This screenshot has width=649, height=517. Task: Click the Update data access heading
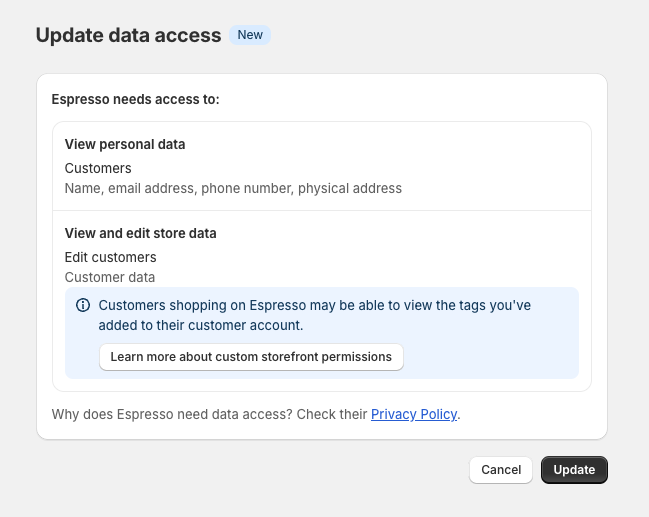point(128,35)
